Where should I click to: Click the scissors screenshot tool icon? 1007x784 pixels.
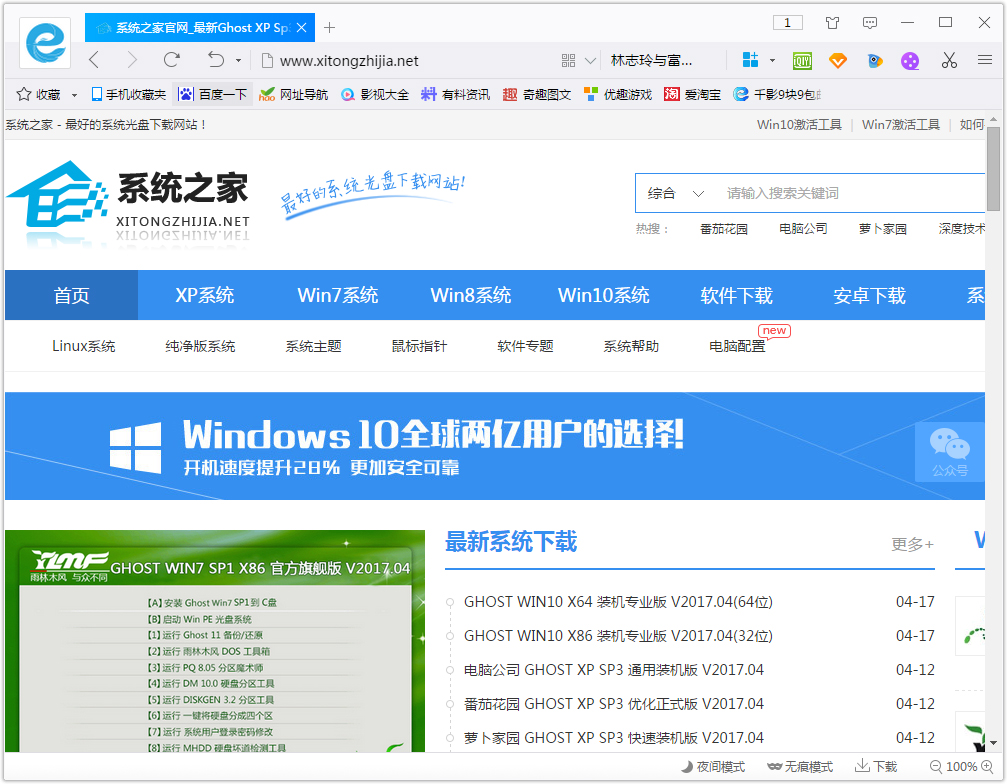pyautogui.click(x=949, y=60)
